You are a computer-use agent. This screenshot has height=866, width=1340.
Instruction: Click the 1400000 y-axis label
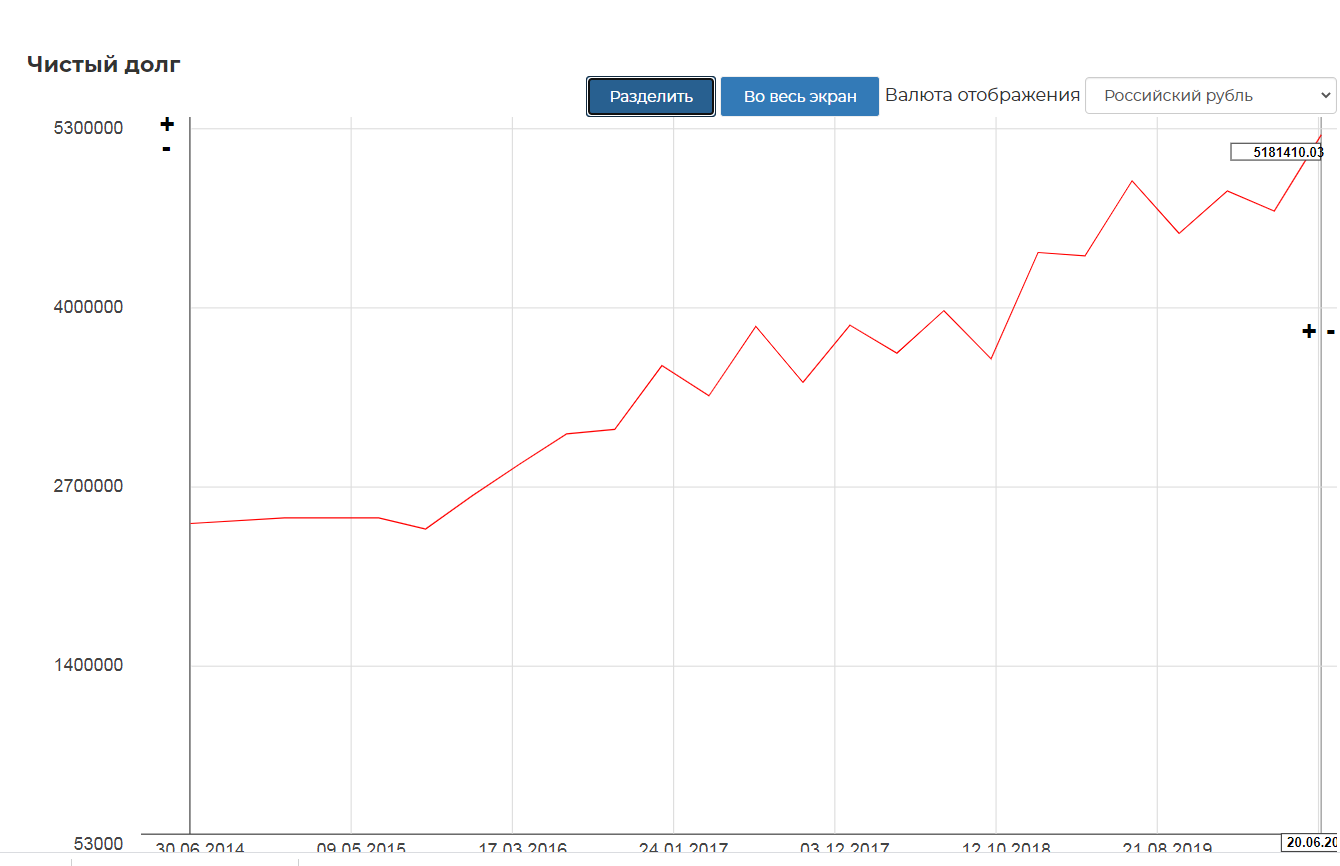(x=89, y=665)
